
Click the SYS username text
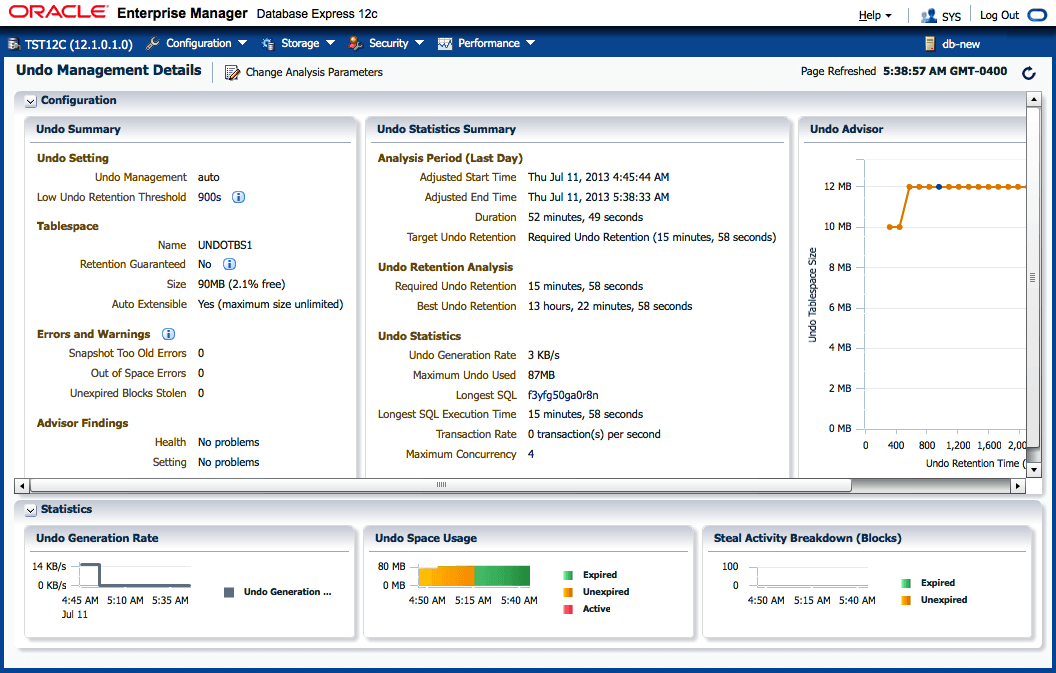point(951,16)
